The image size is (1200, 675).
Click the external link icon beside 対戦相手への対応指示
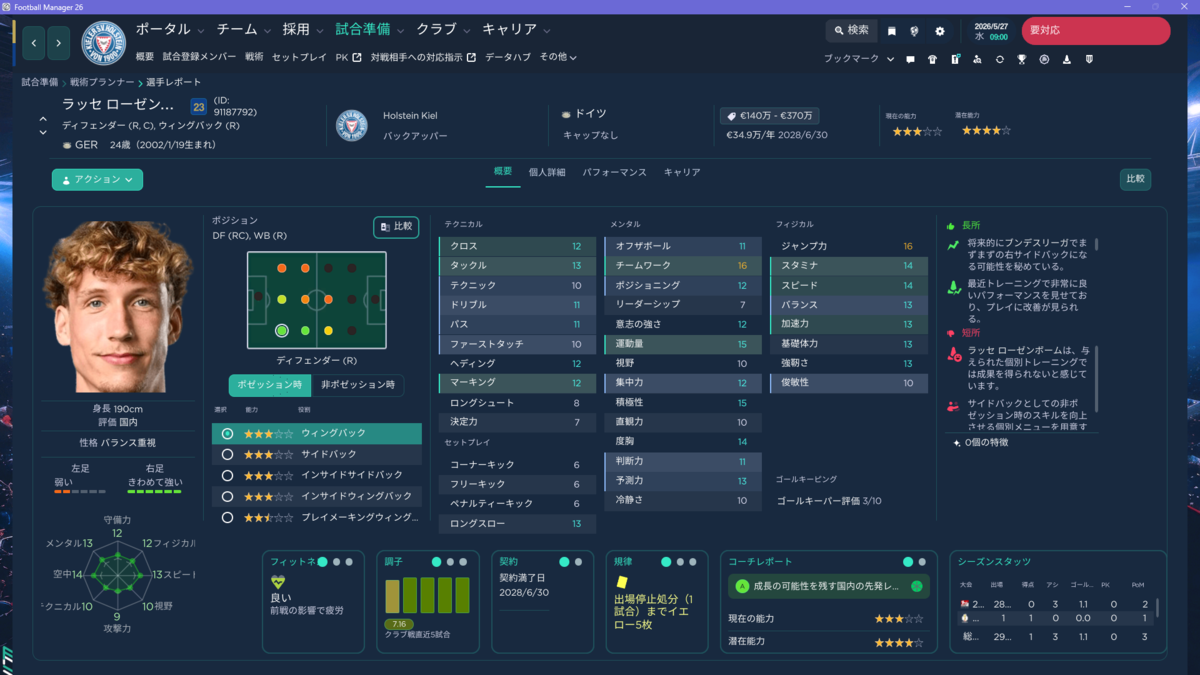click(471, 57)
